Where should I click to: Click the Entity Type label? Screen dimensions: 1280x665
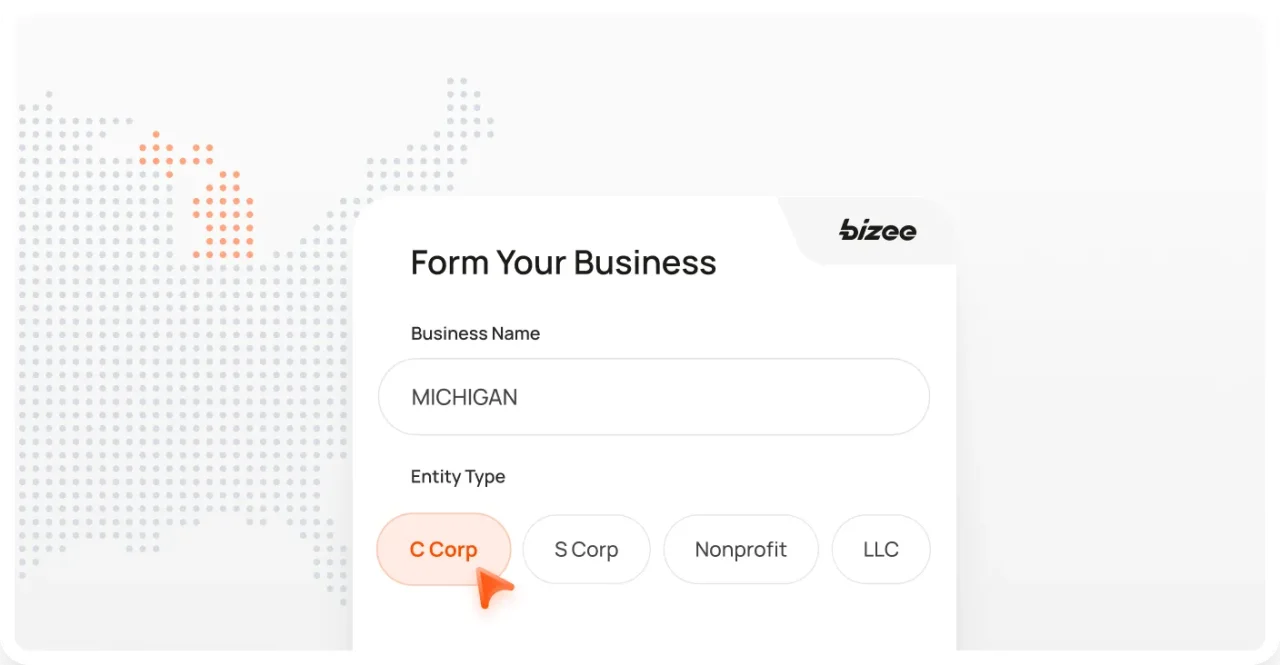point(457,477)
